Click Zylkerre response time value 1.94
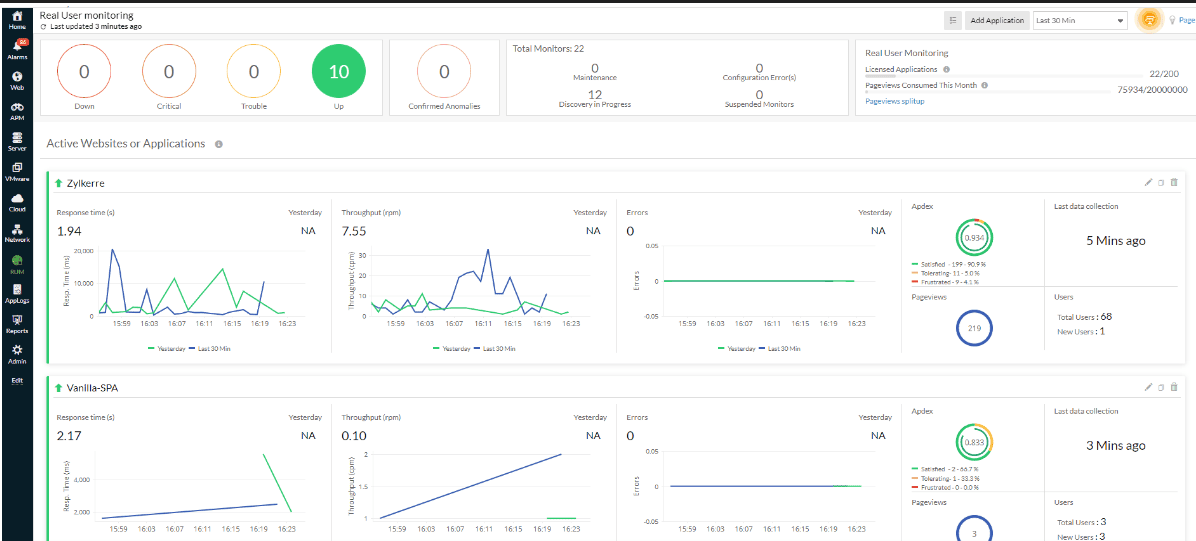The image size is (1196, 541). coord(69,230)
